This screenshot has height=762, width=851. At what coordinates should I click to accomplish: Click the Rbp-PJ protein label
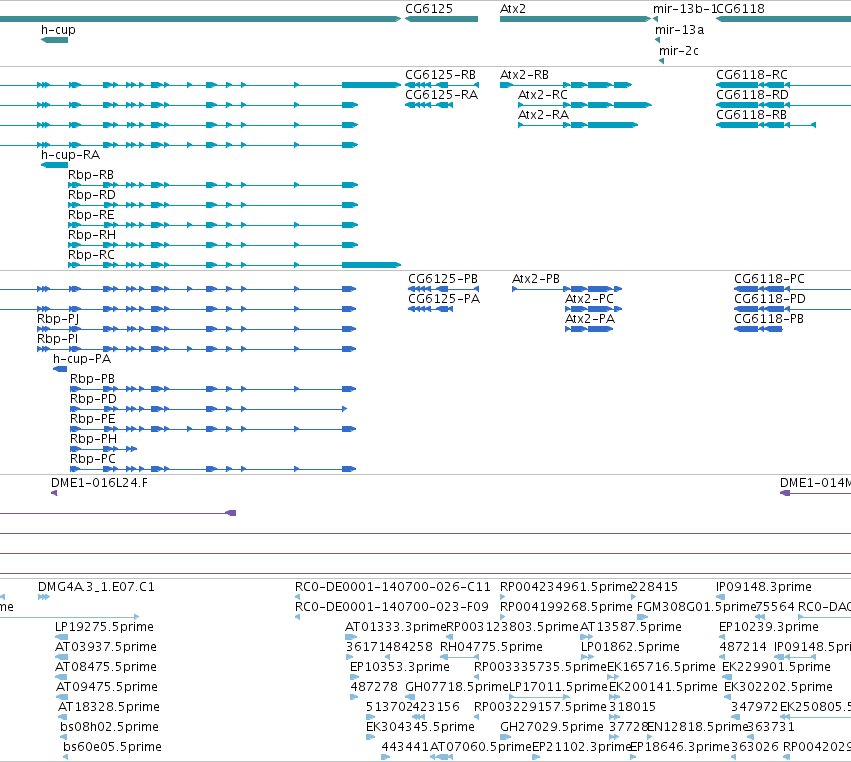(58, 319)
